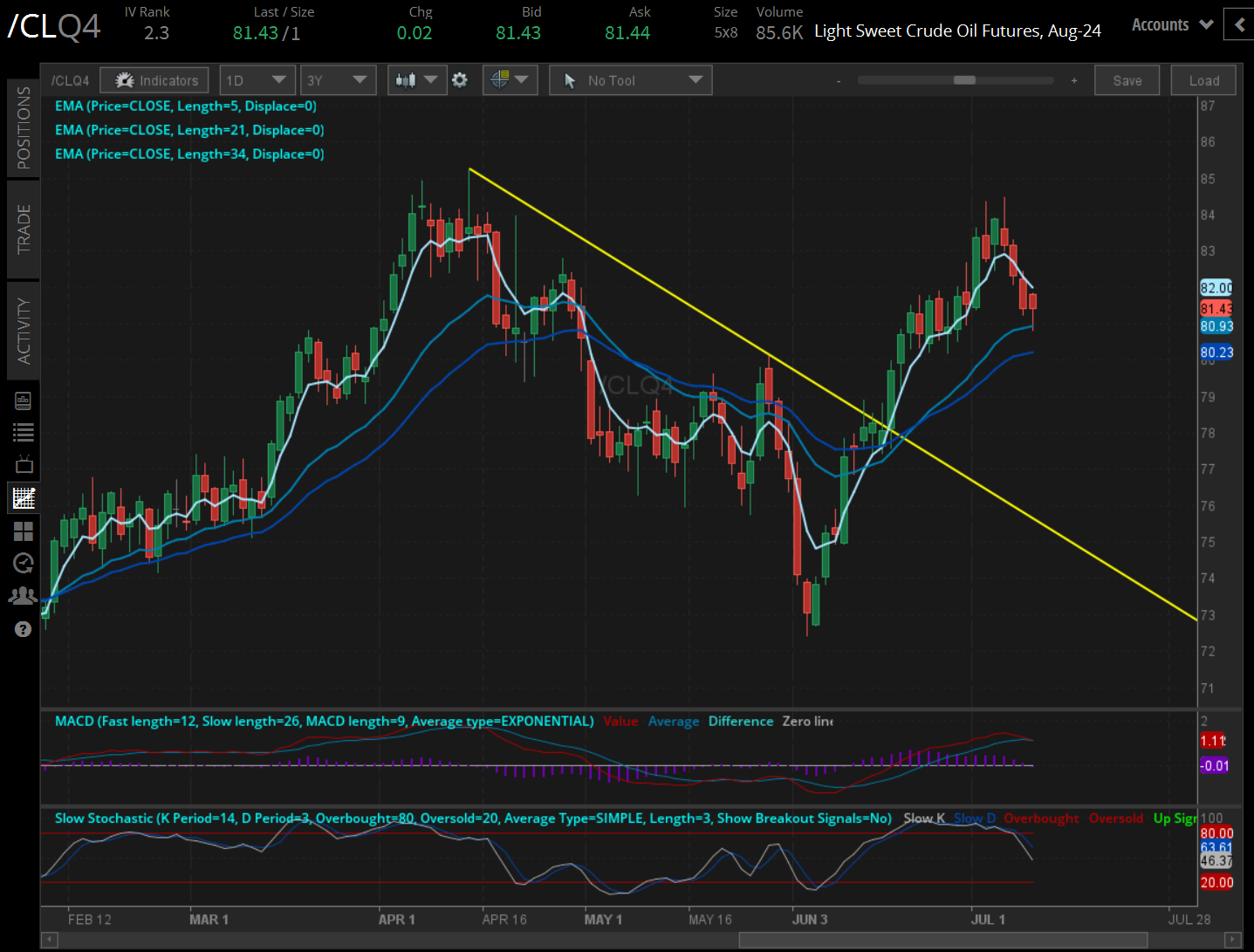Open the clock history sidebar icon
Screen dimensions: 1254x952
pyautogui.click(x=24, y=563)
